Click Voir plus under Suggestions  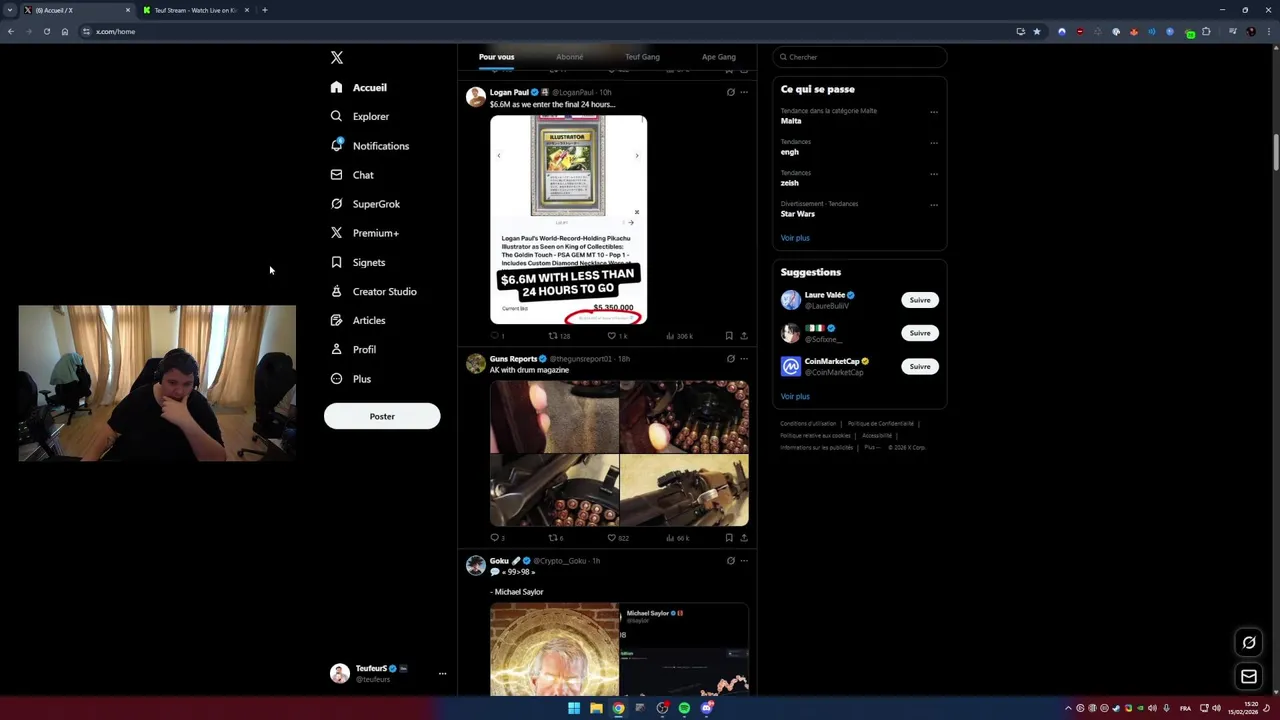click(x=795, y=397)
